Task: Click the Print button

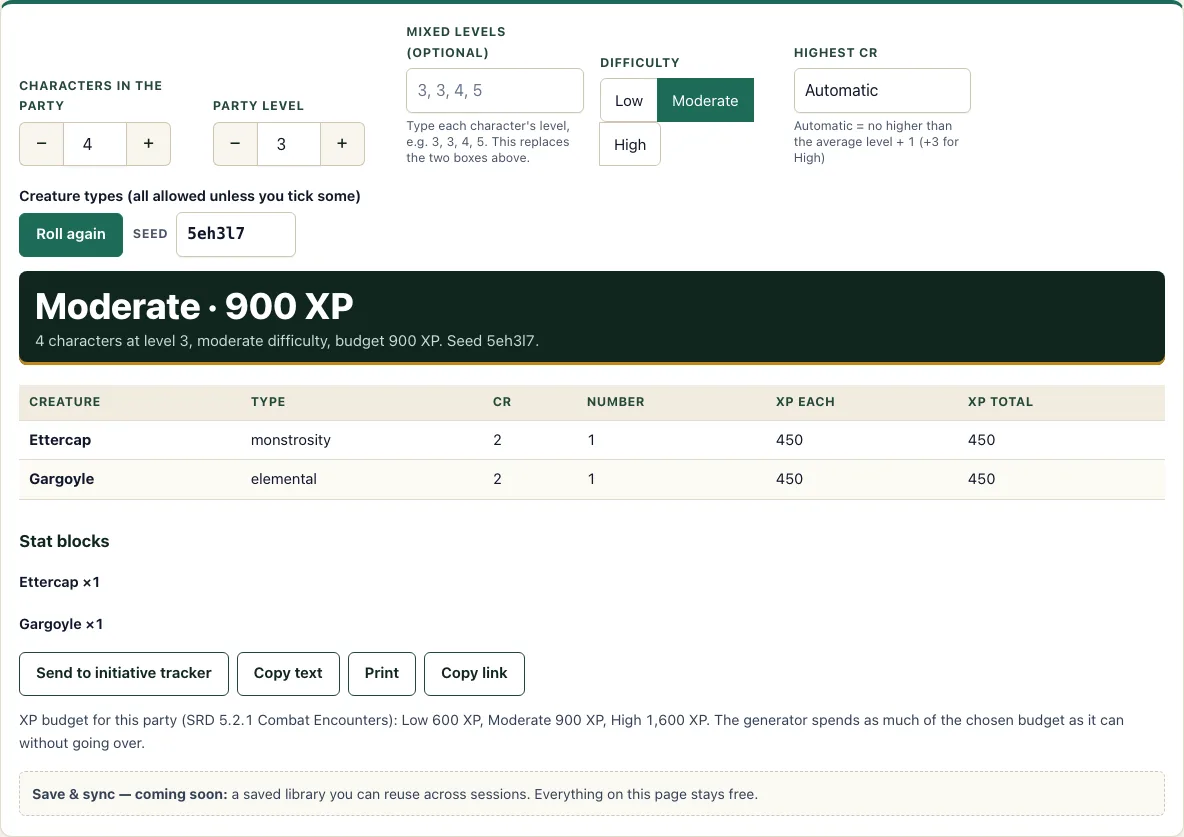Action: tap(382, 674)
